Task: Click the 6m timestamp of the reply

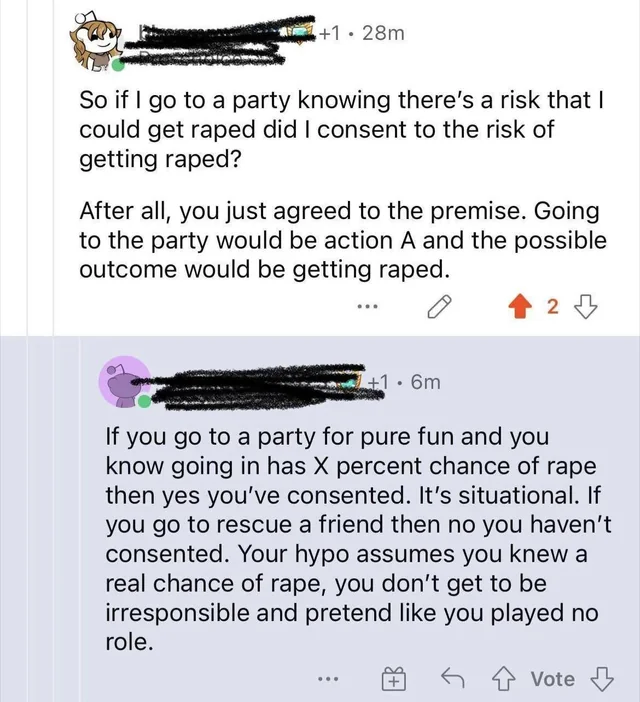Action: 425,382
